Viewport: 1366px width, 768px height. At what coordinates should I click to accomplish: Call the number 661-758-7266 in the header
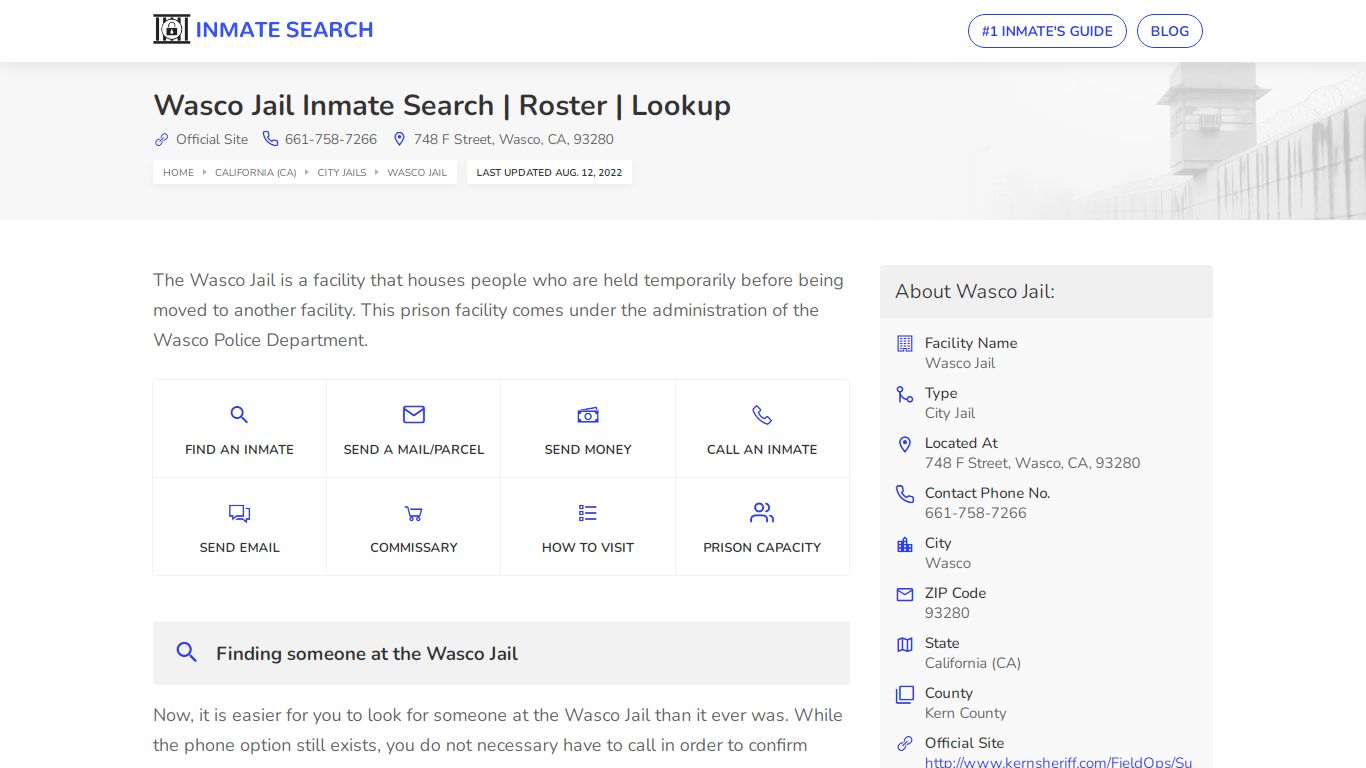(331, 139)
